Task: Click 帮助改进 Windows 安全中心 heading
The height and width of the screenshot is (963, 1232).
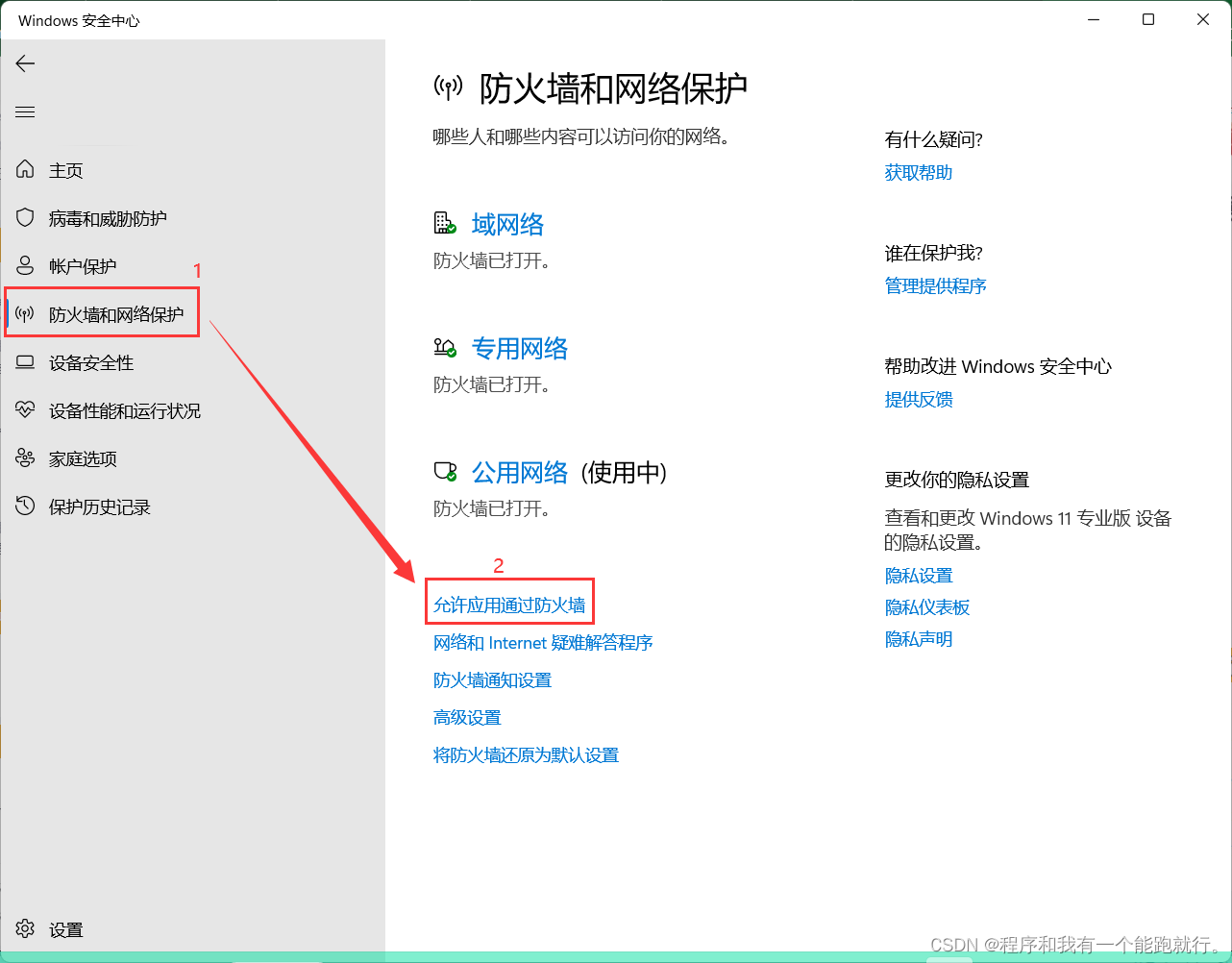Action: [x=998, y=366]
